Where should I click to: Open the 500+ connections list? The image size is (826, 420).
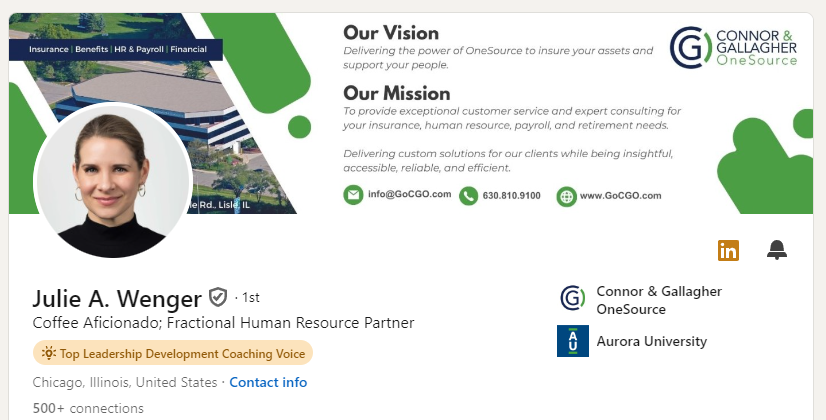(88, 408)
